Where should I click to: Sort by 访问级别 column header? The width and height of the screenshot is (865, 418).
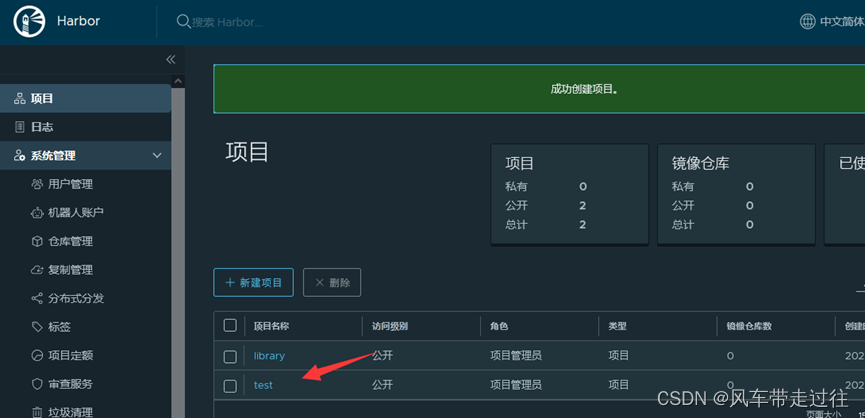[389, 326]
